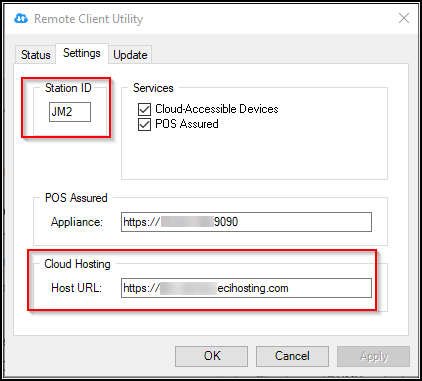Click the Host URL: field label

click(x=77, y=288)
